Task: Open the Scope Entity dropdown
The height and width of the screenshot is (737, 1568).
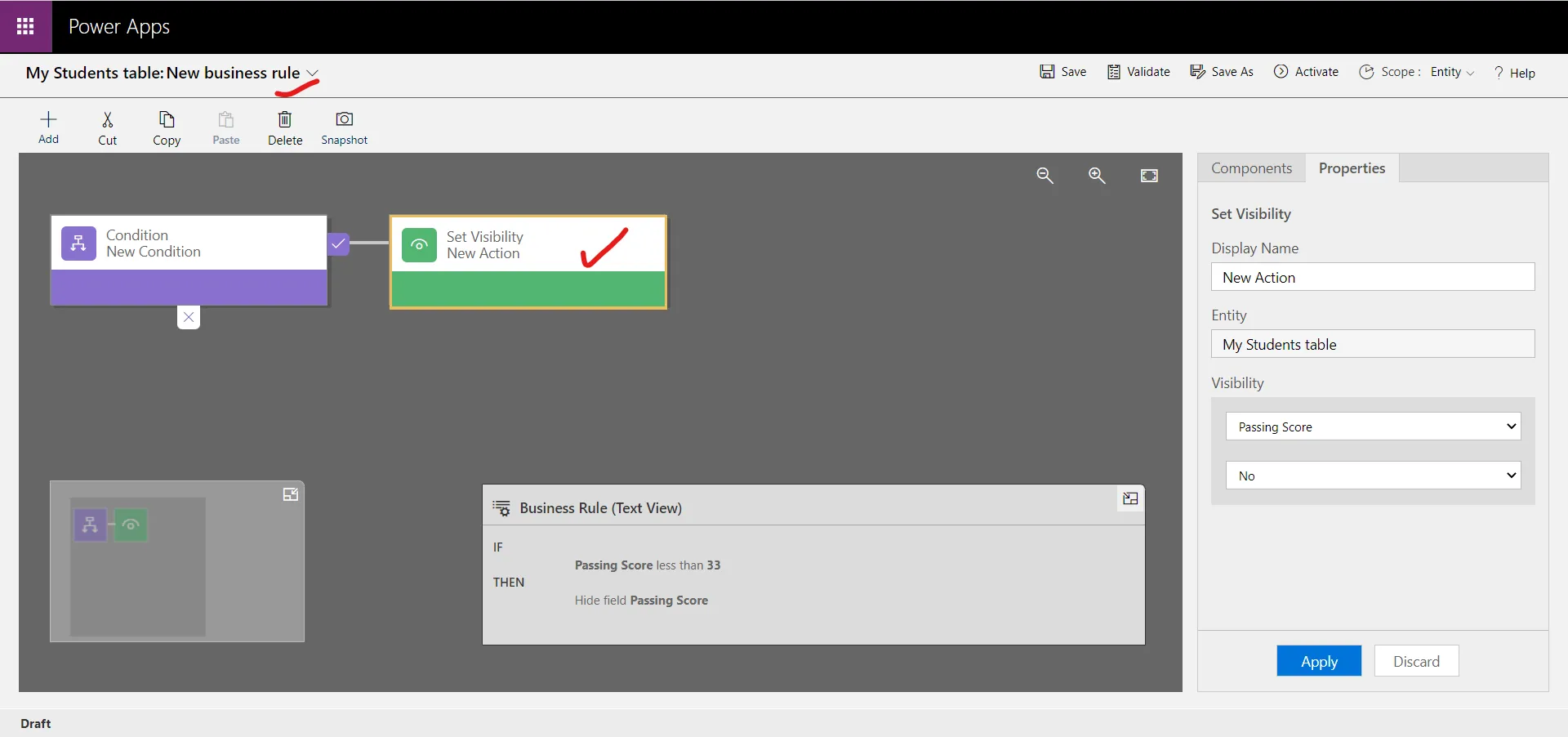Action: (x=1452, y=72)
